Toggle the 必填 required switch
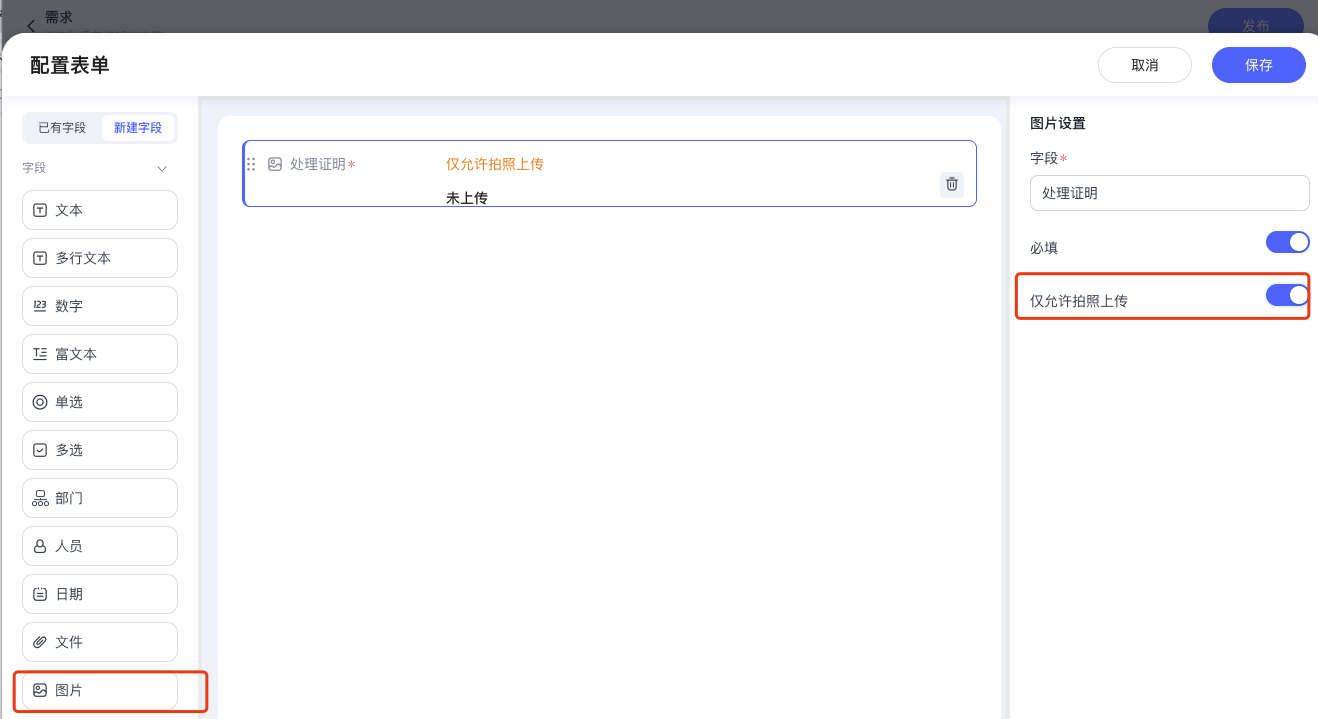The width and height of the screenshot is (1318, 719). point(1287,242)
